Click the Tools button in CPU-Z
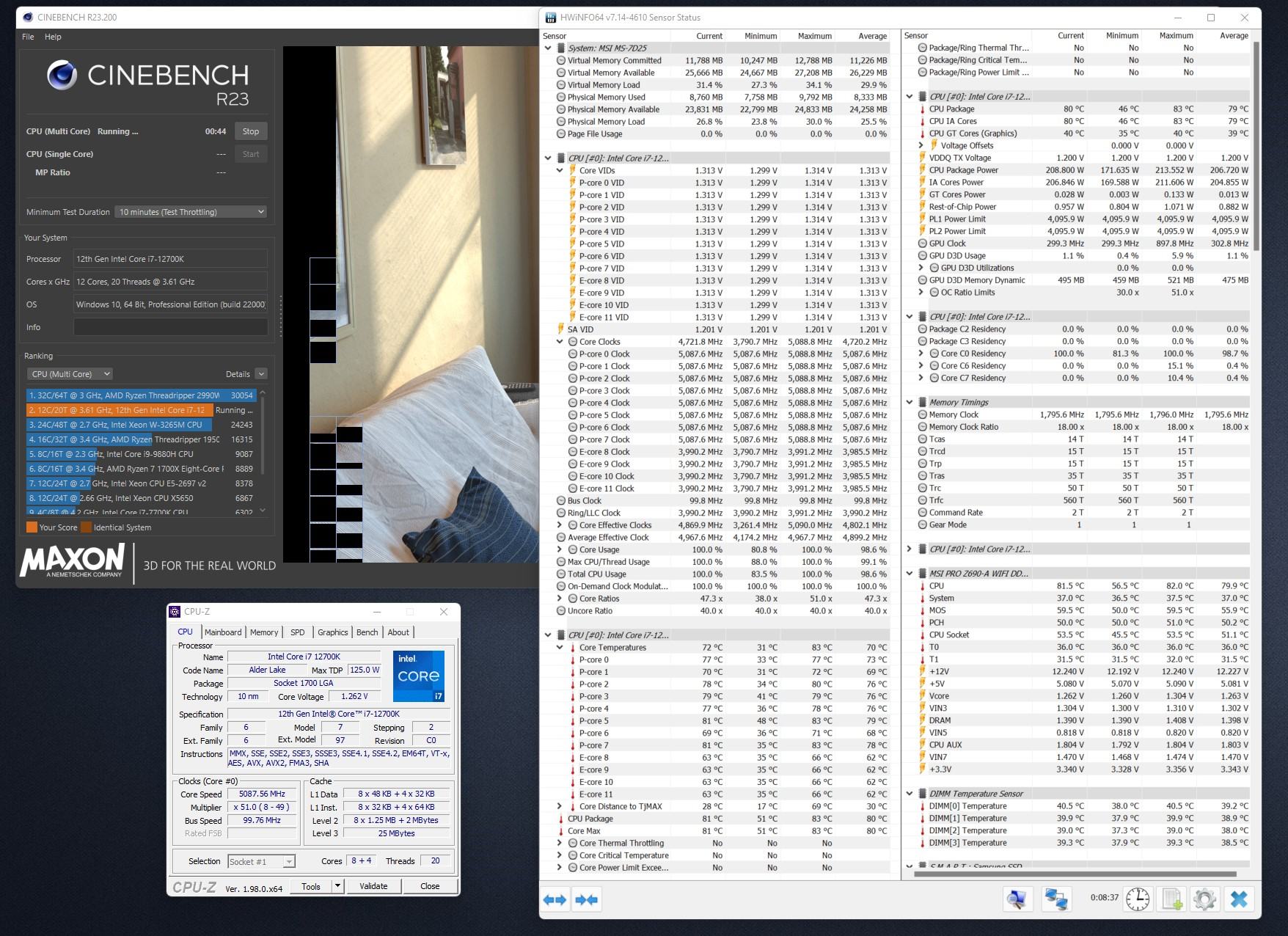Image resolution: width=1288 pixels, height=936 pixels. click(x=311, y=886)
